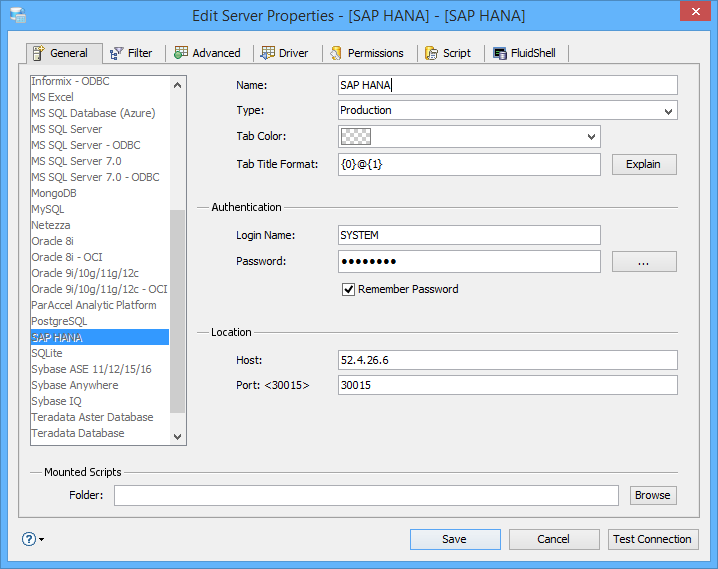
Task: Click the FluidShell tab icon
Action: [x=500, y=54]
